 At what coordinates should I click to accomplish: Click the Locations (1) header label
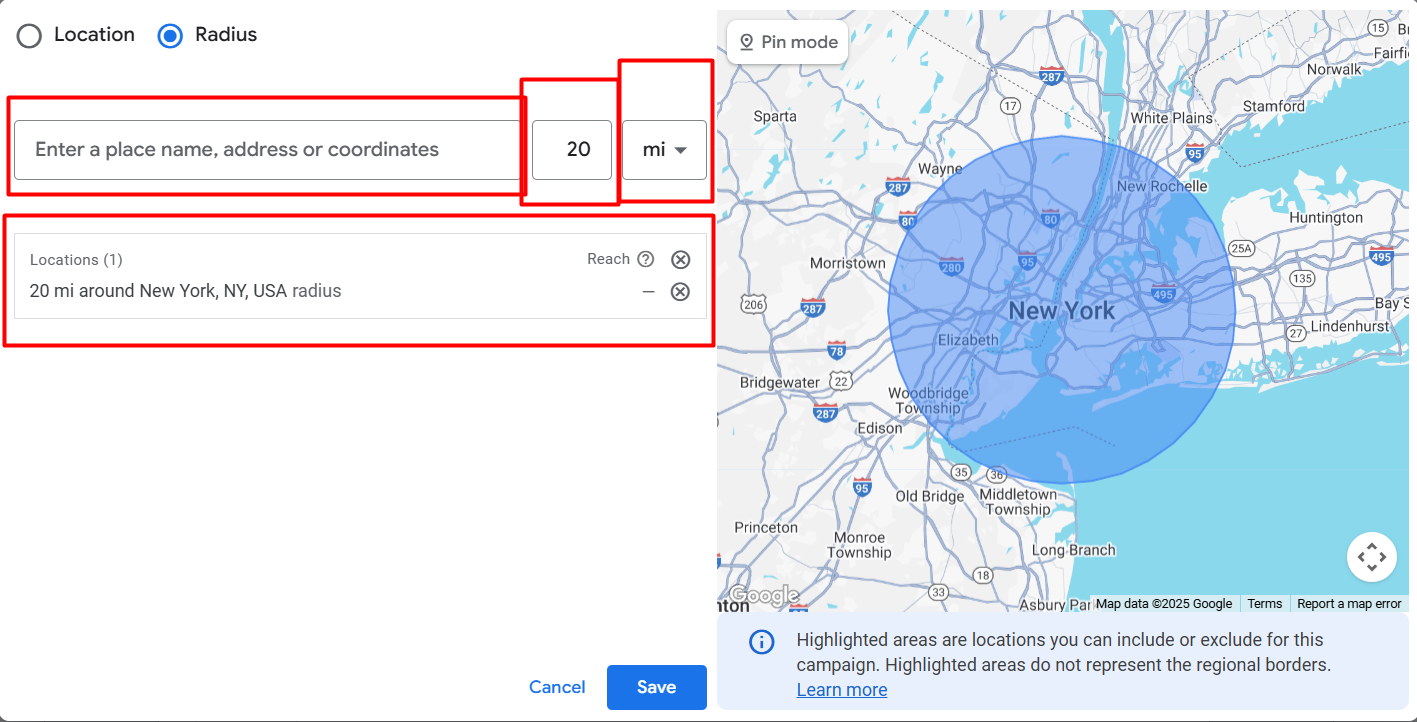(x=76, y=260)
